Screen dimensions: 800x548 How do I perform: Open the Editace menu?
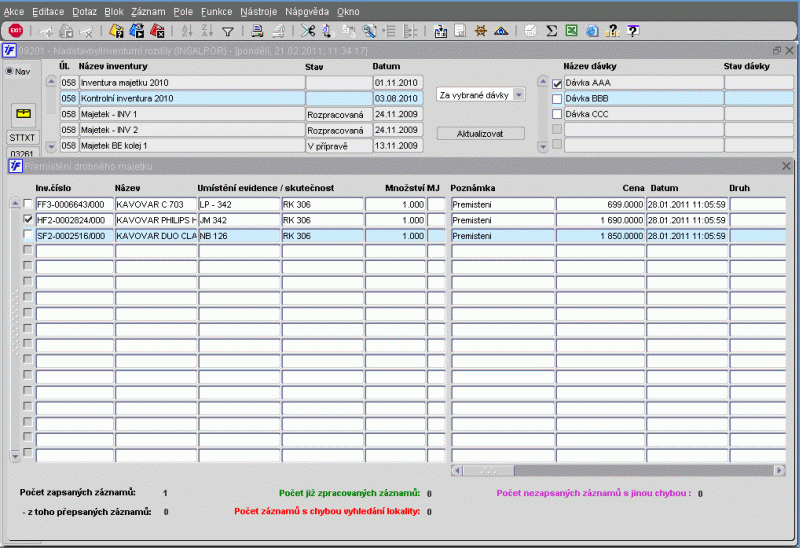[48, 12]
